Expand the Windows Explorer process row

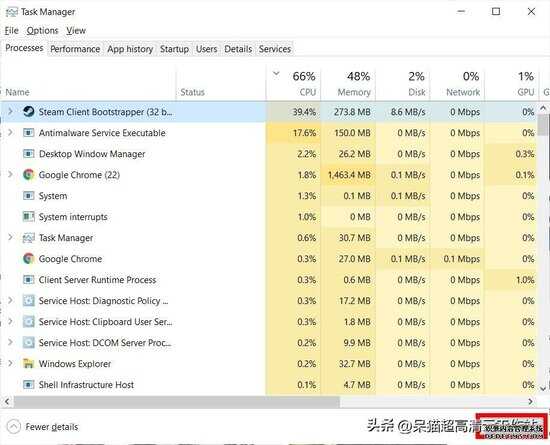[x=10, y=363]
